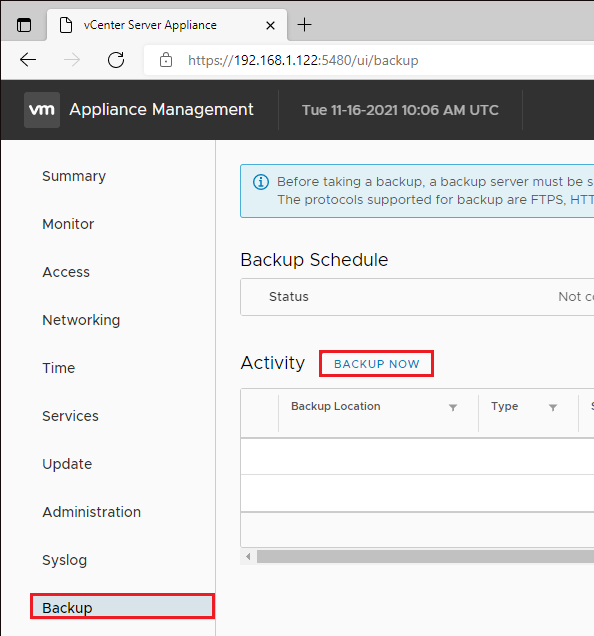Click the info icon in the banner
The image size is (594, 636).
click(261, 182)
